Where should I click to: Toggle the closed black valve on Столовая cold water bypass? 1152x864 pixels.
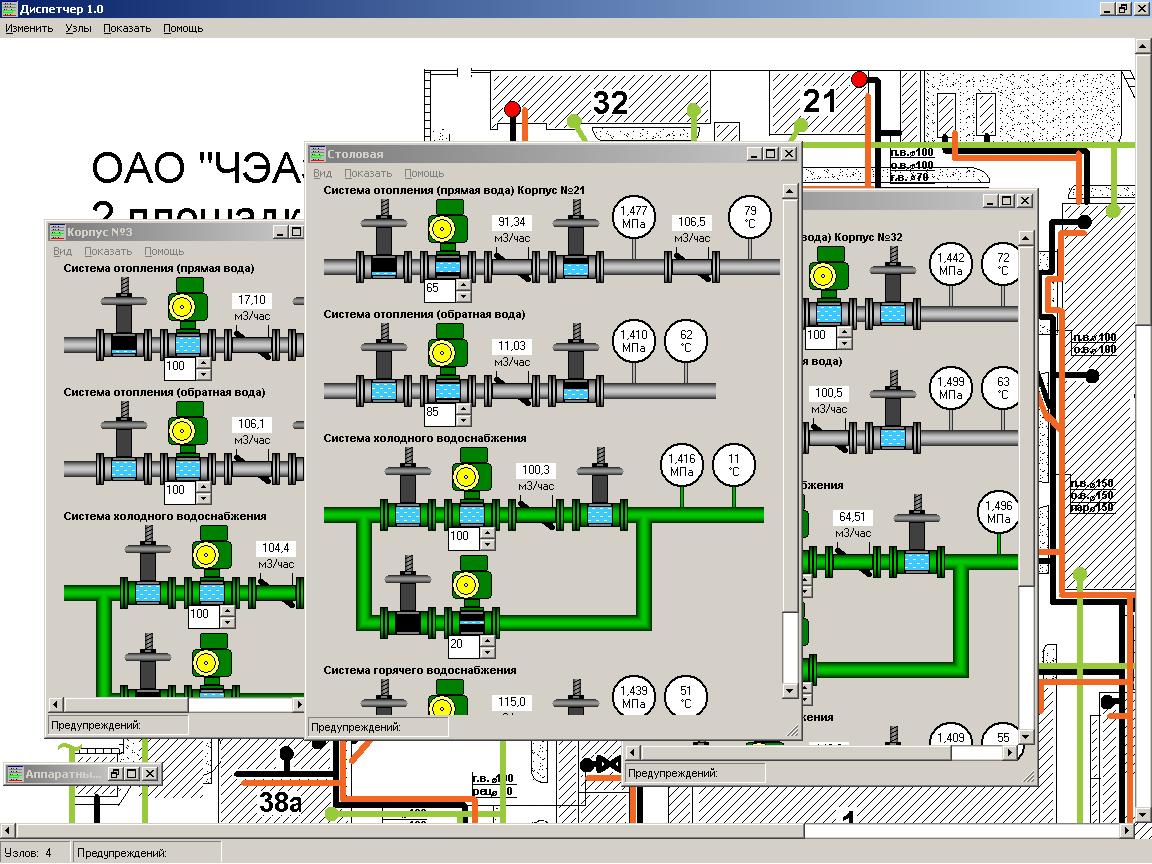[408, 622]
